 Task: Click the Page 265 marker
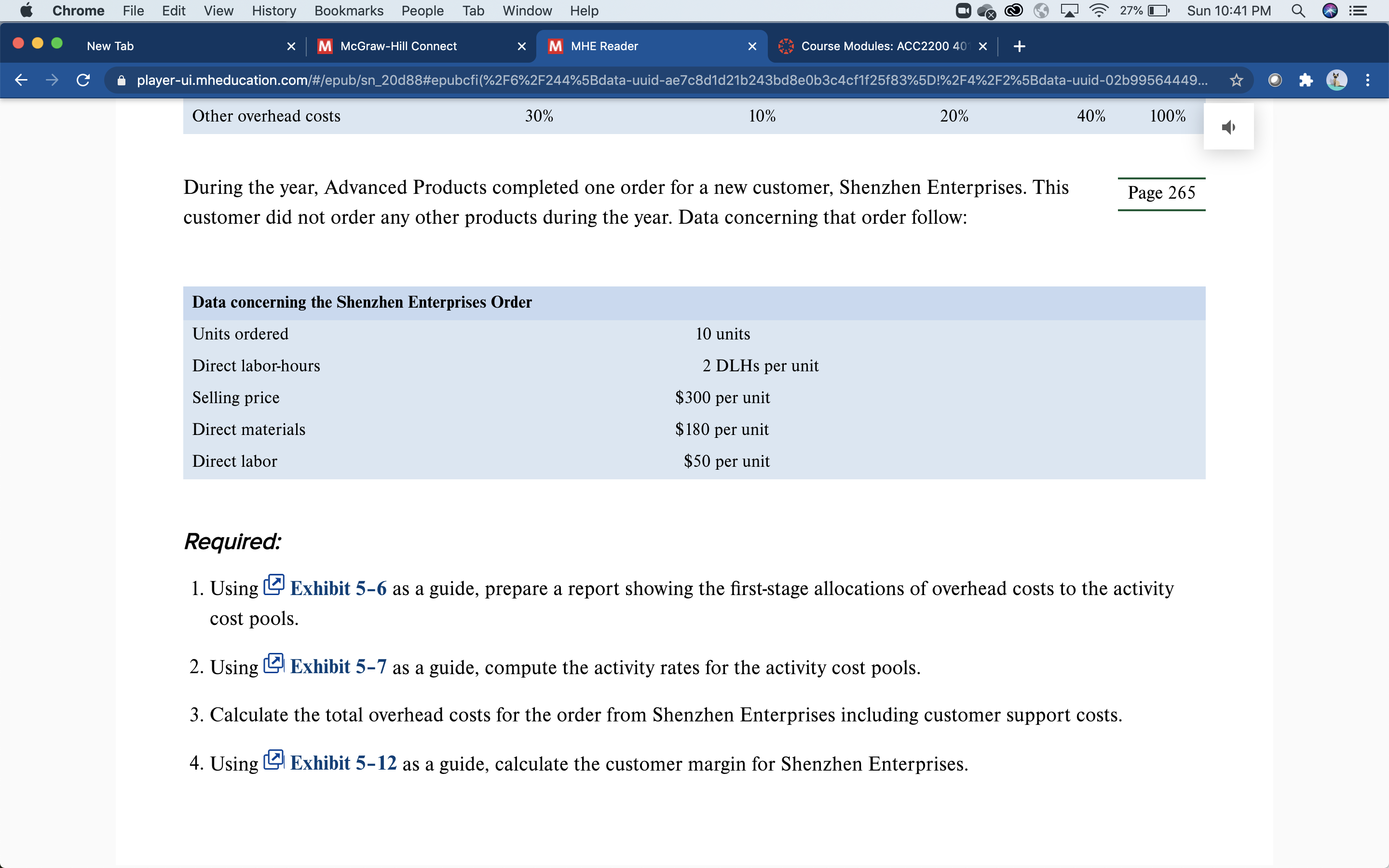pyautogui.click(x=1161, y=193)
